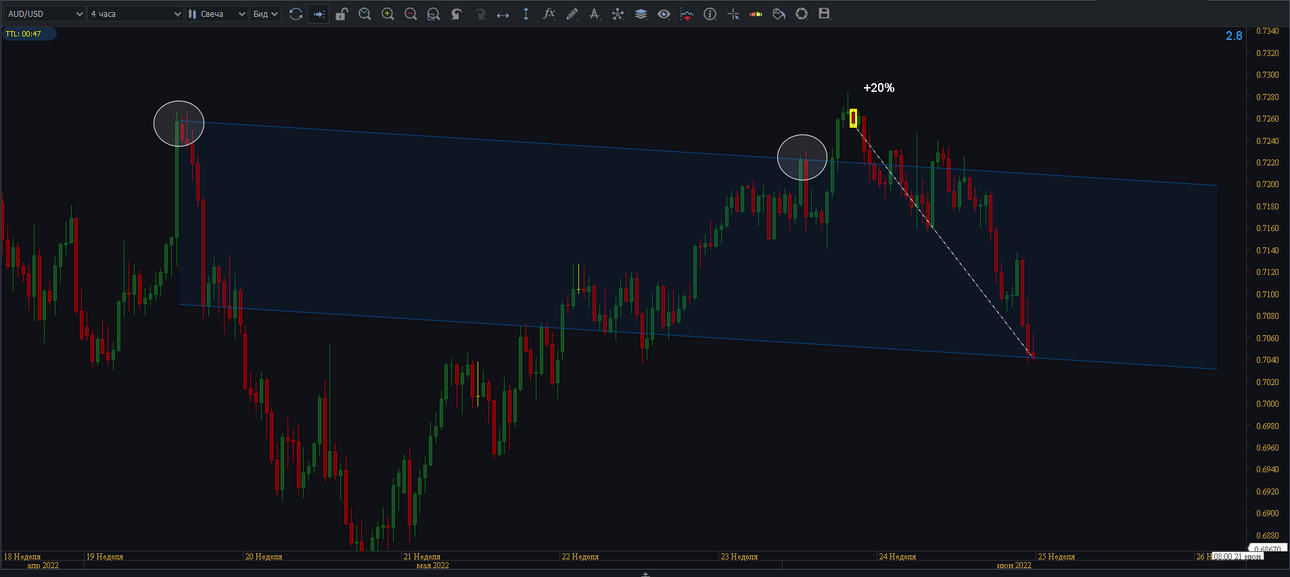Open the layers stack icon
Image resolution: width=1290 pixels, height=577 pixels.
point(641,14)
